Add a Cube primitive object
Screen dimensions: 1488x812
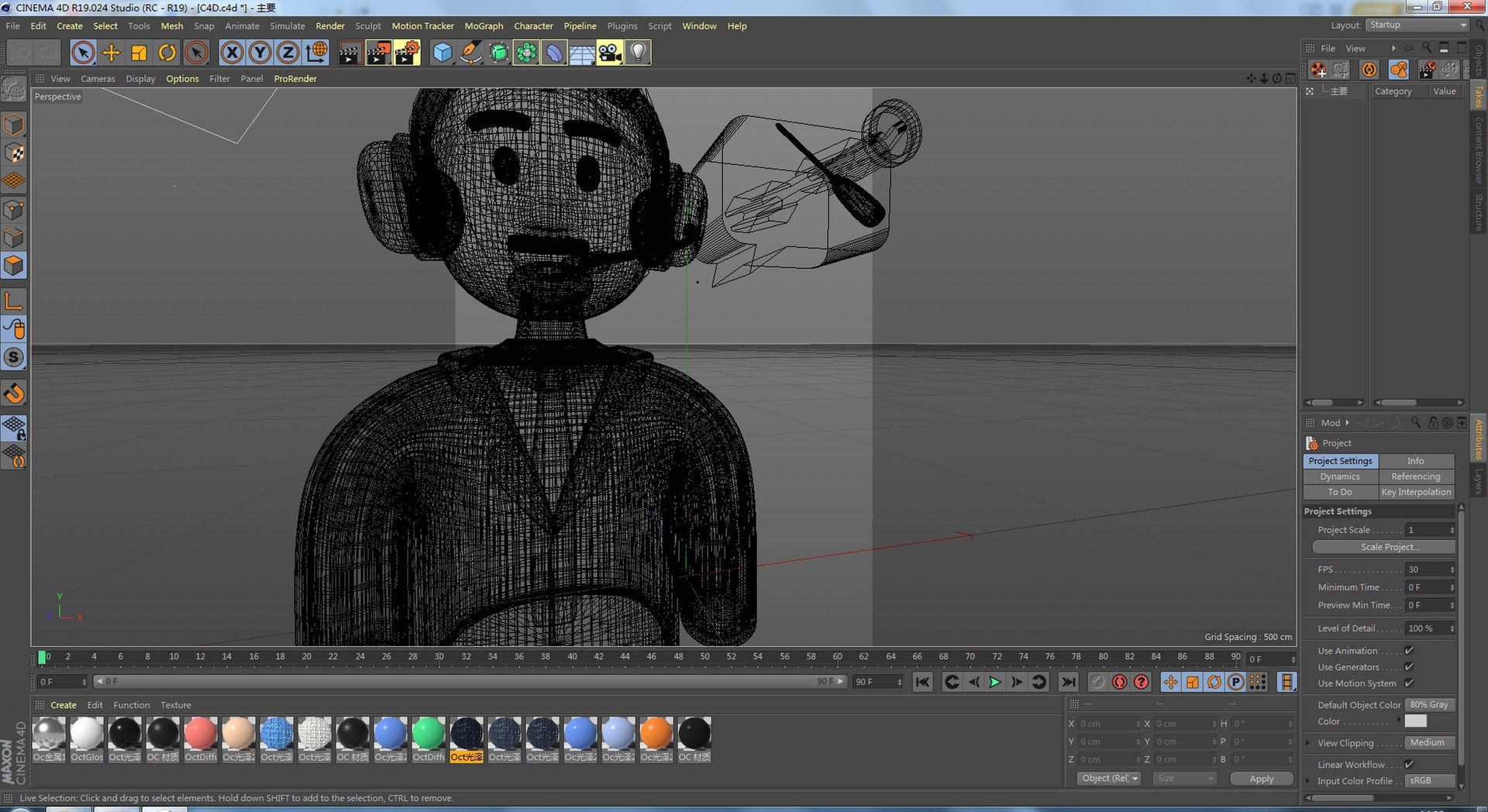pyautogui.click(x=443, y=53)
